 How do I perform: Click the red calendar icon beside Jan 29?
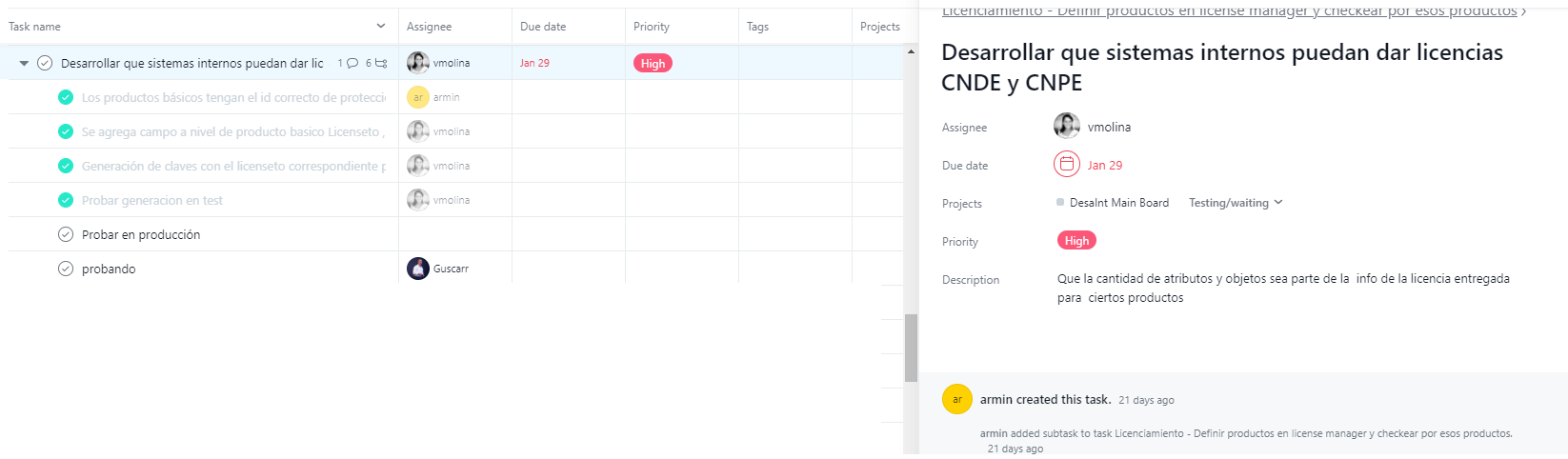(1067, 165)
